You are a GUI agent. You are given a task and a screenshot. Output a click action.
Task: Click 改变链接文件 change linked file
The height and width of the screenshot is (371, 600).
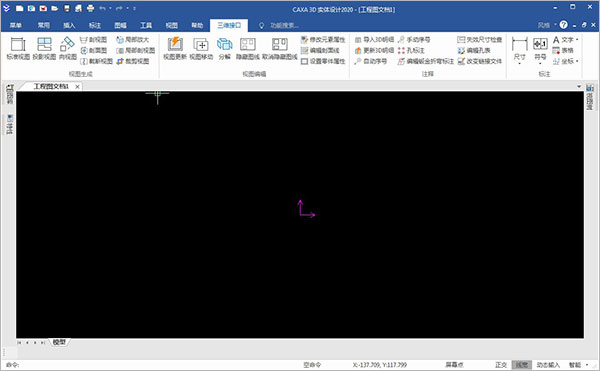click(x=479, y=61)
